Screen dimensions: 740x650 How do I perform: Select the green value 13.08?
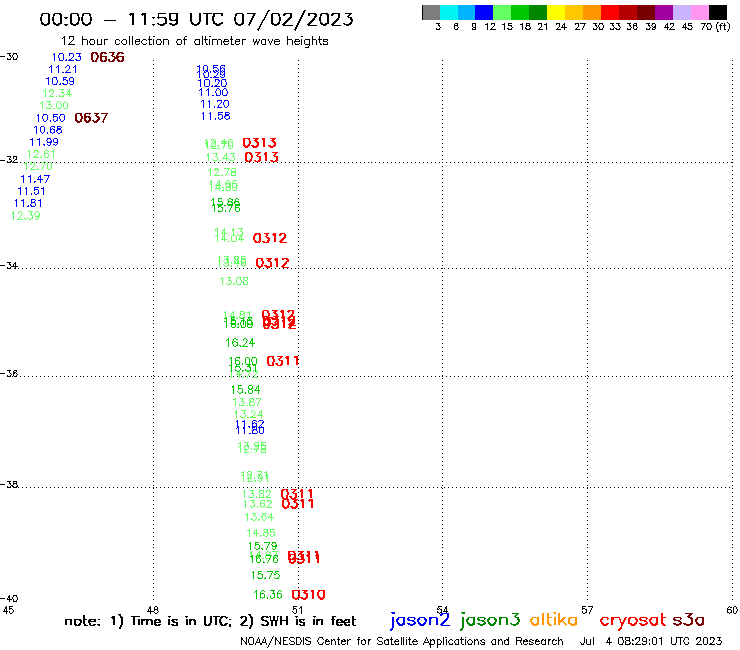coord(234,281)
